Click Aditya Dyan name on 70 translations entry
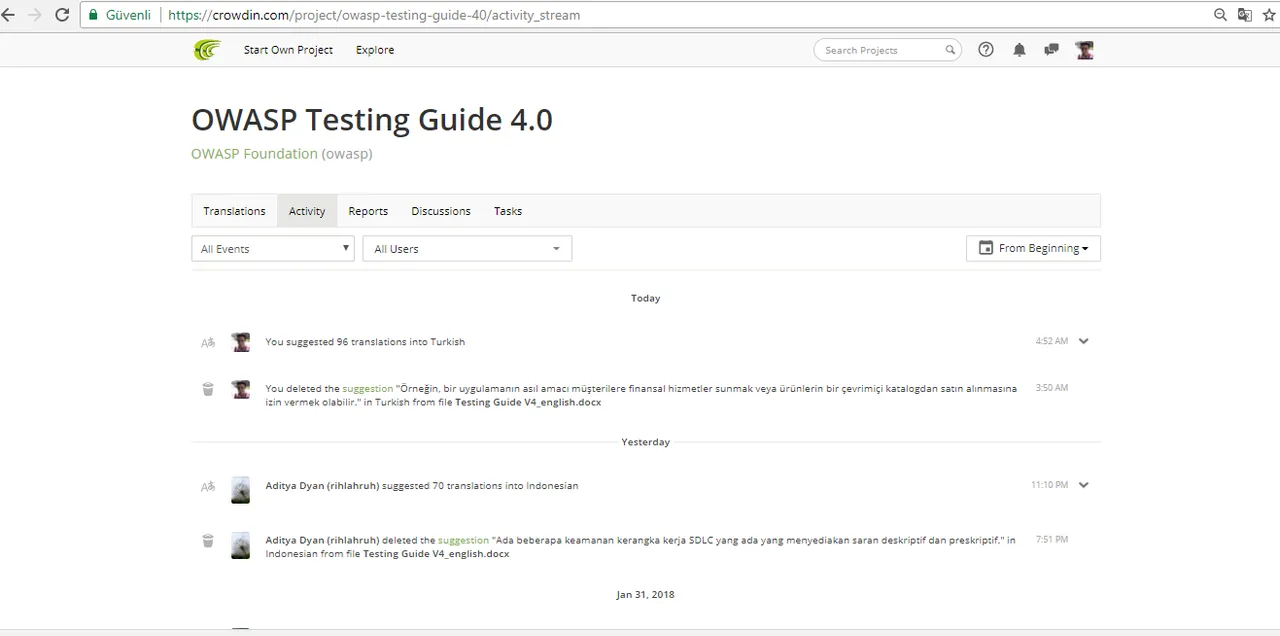This screenshot has height=636, width=1280. pyautogui.click(x=322, y=486)
